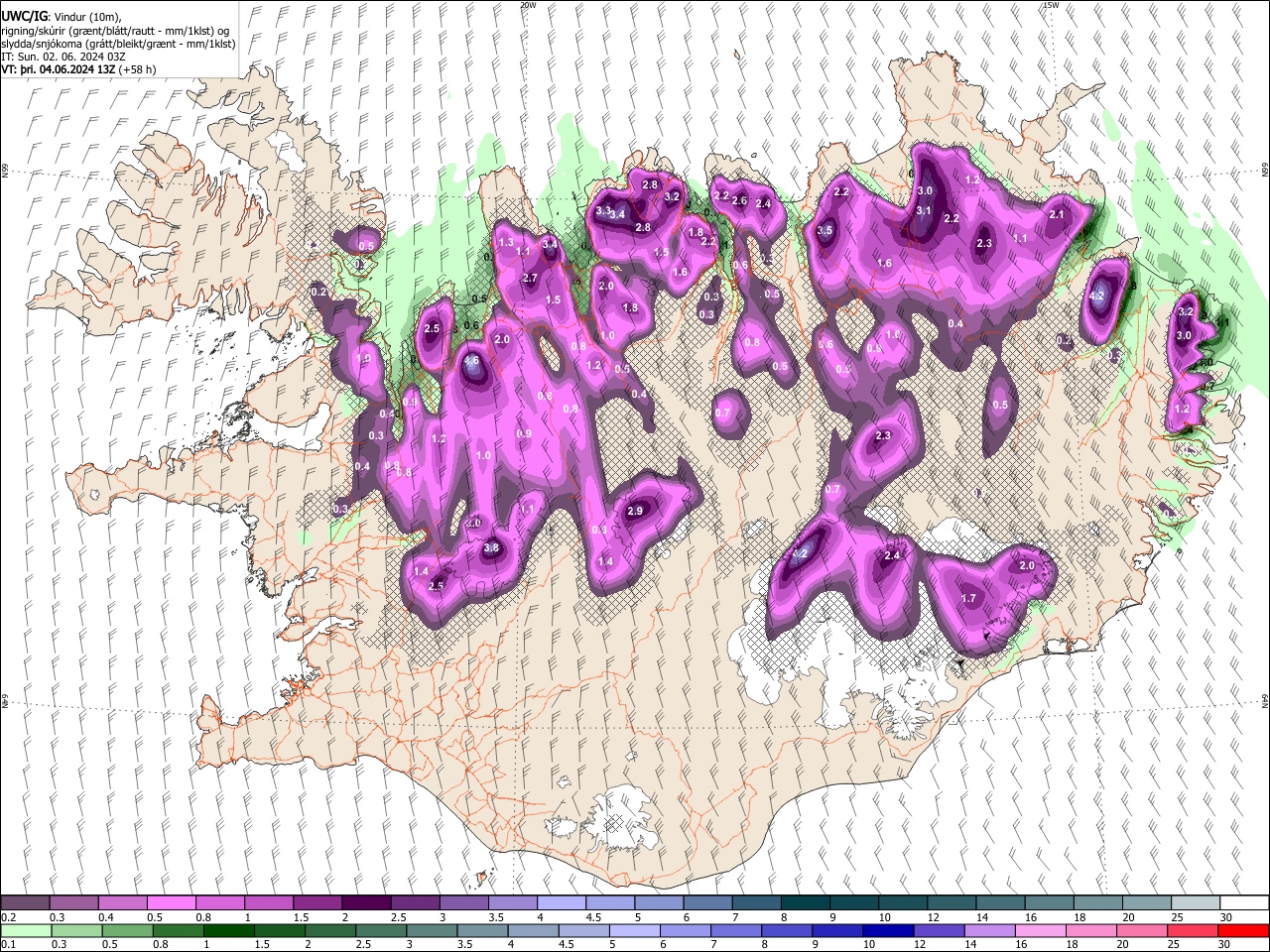This screenshot has height=952, width=1270.
Task: Select the bright magenta swatch labelled 0.5
Action: [171, 903]
